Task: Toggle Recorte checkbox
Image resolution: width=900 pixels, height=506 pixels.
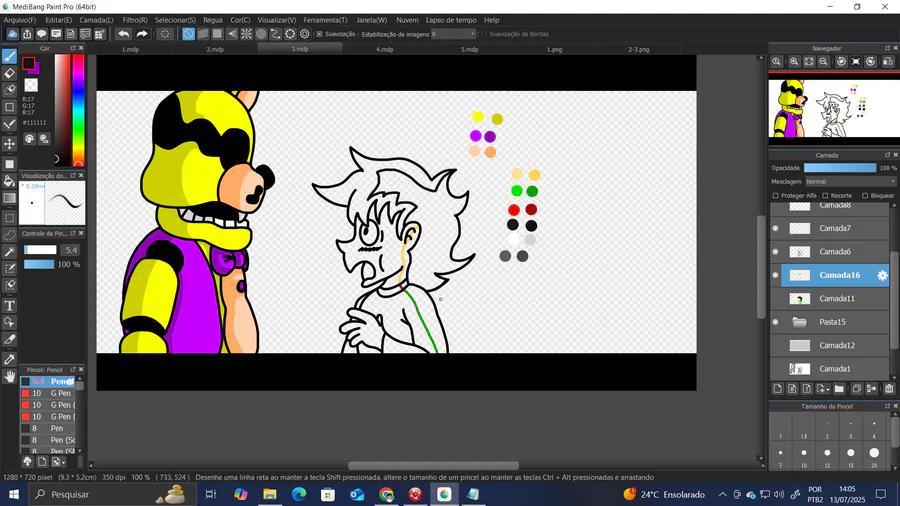Action: tap(825, 196)
